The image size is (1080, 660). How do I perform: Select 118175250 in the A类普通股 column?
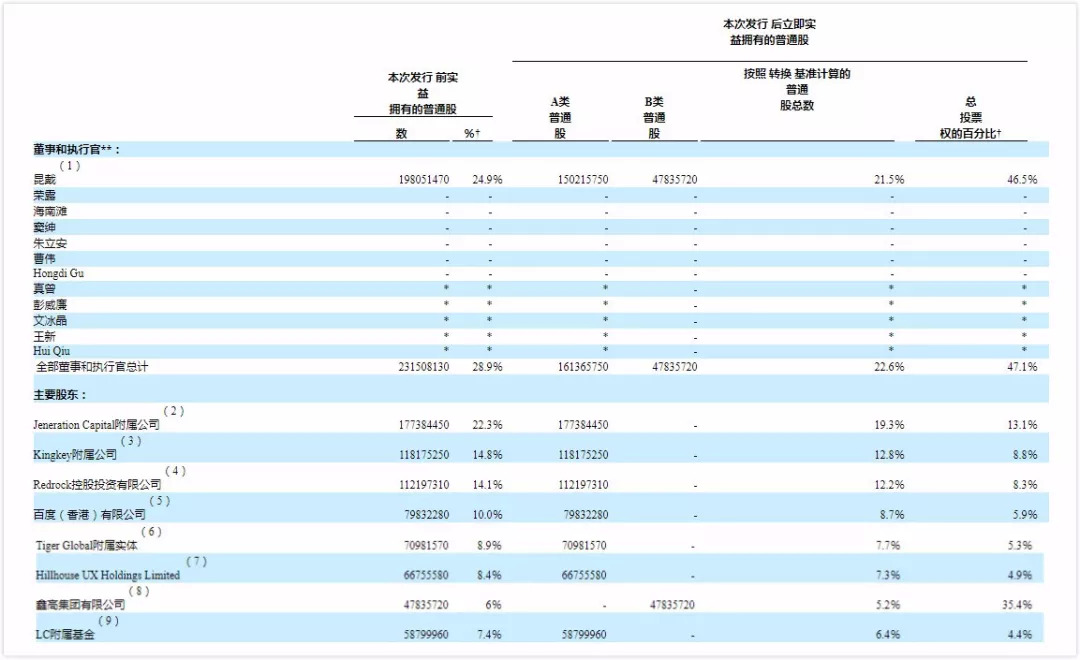coord(583,455)
